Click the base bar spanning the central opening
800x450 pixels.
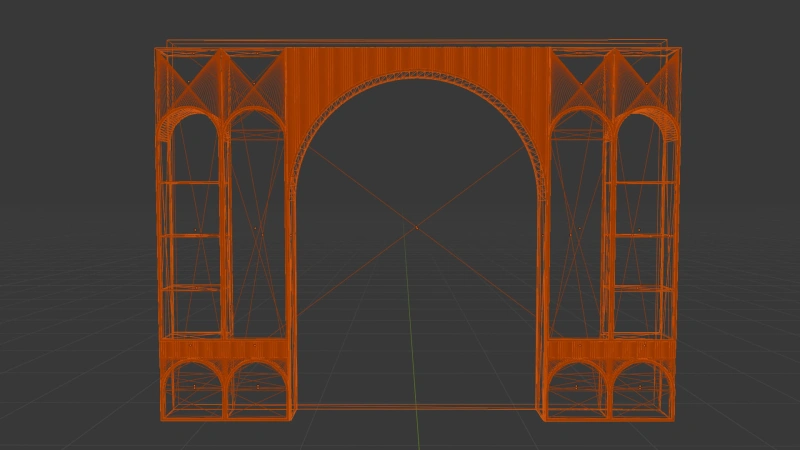[x=418, y=407]
